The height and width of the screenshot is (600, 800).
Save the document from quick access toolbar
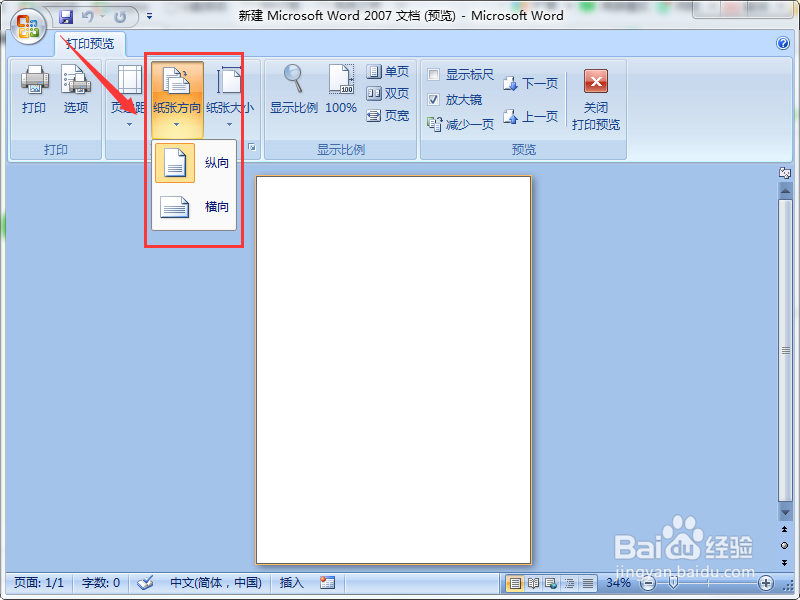click(66, 17)
